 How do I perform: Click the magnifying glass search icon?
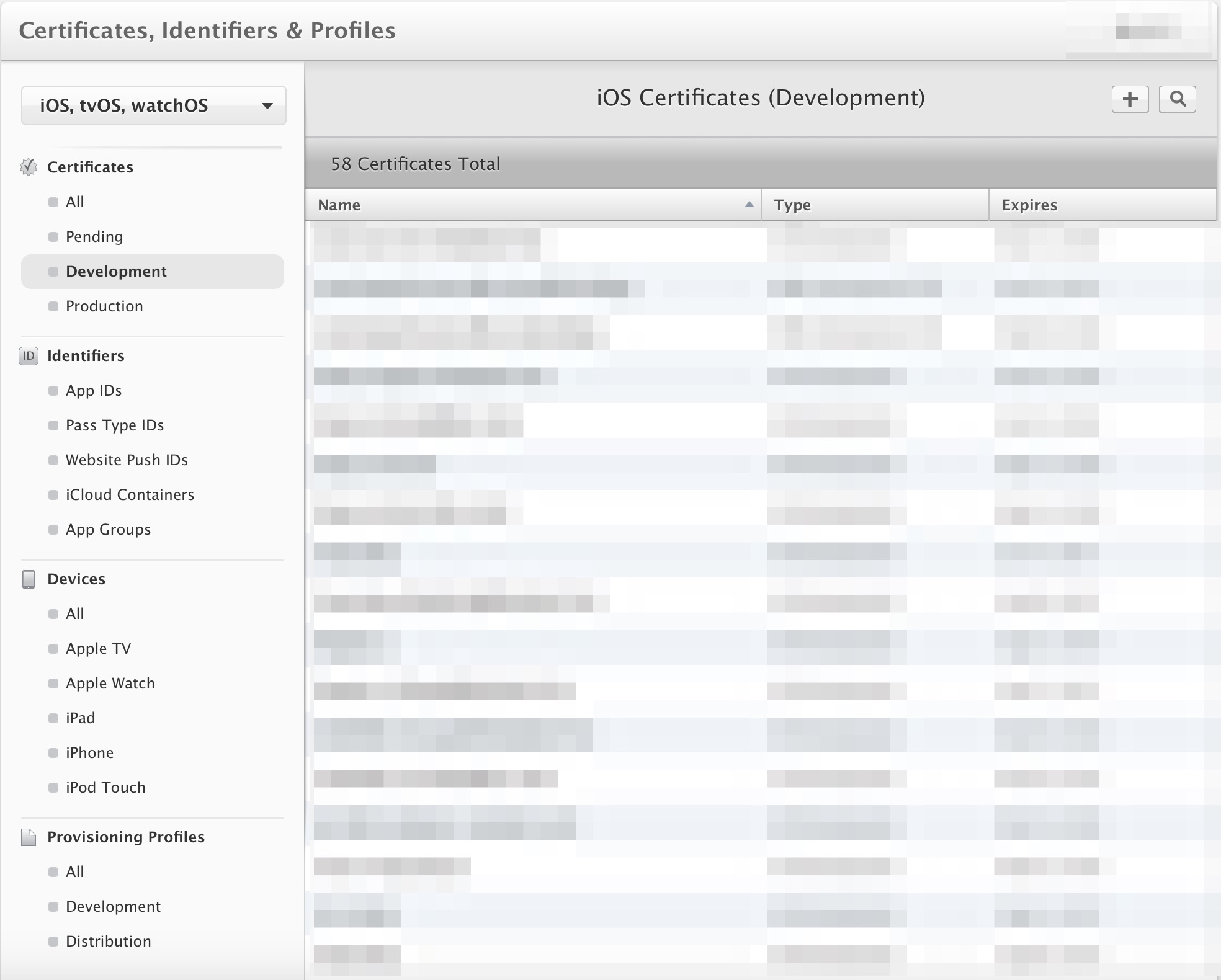pyautogui.click(x=1177, y=99)
